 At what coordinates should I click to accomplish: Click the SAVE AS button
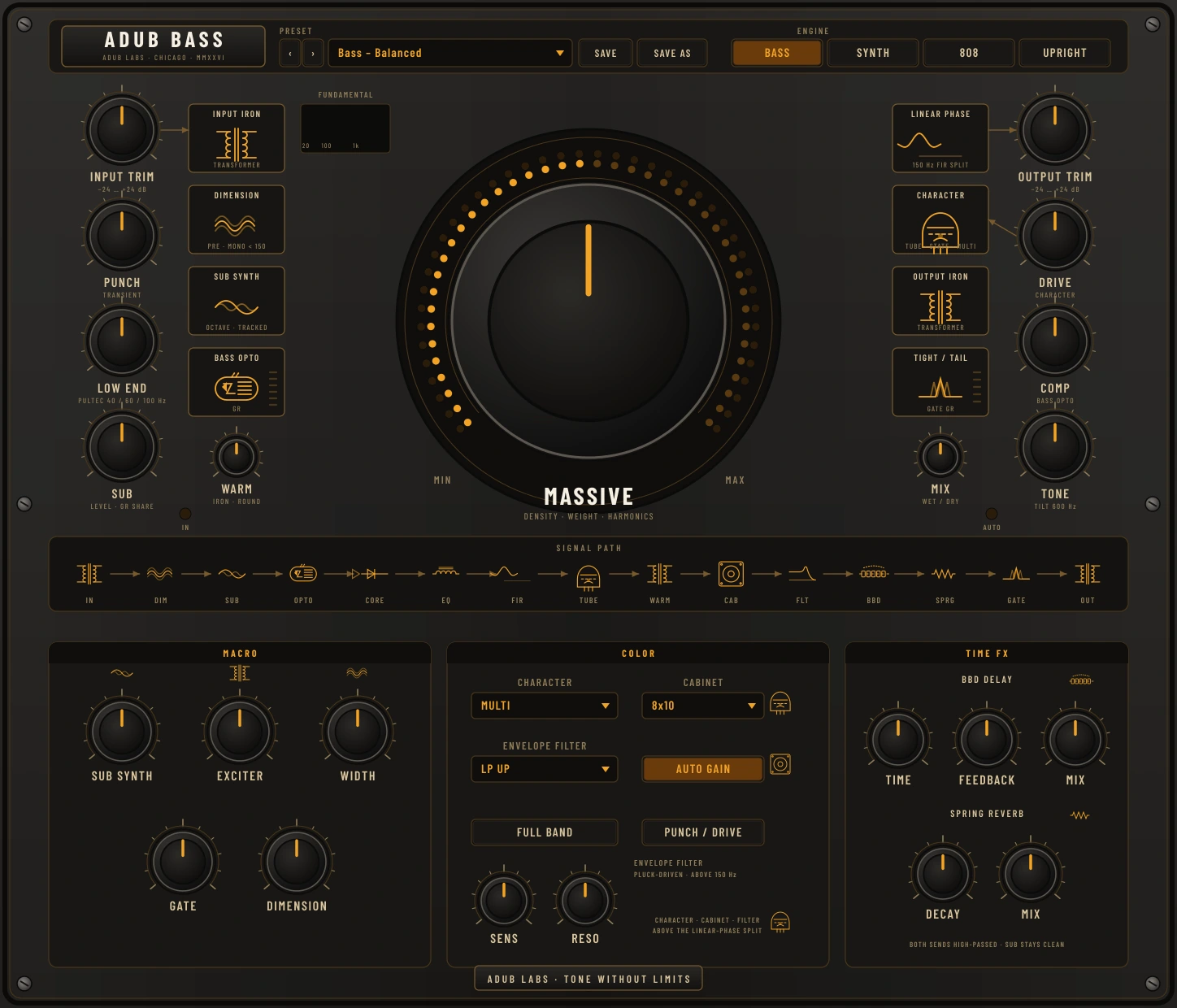point(672,54)
